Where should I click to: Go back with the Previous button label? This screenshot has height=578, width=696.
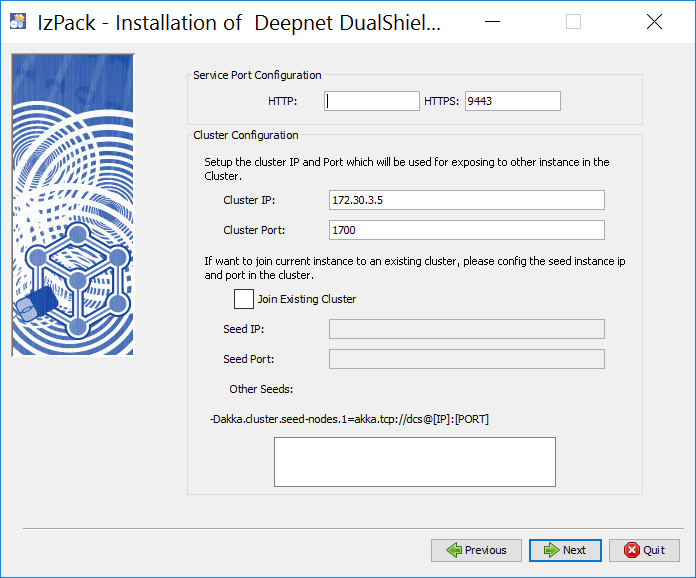485,550
